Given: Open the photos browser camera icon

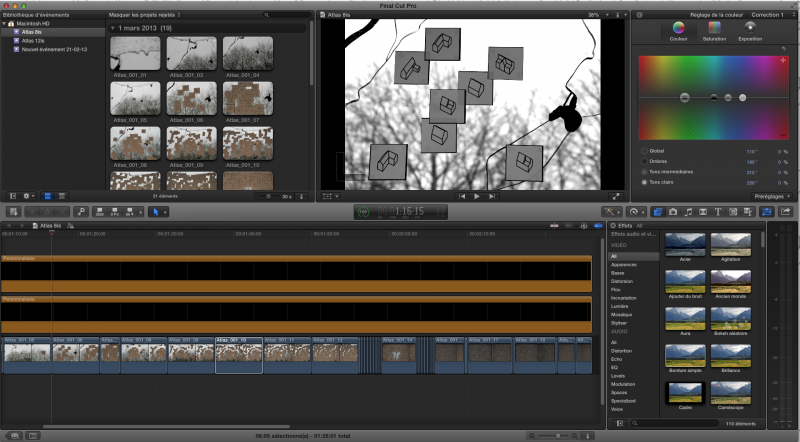Looking at the screenshot, I should [674, 212].
